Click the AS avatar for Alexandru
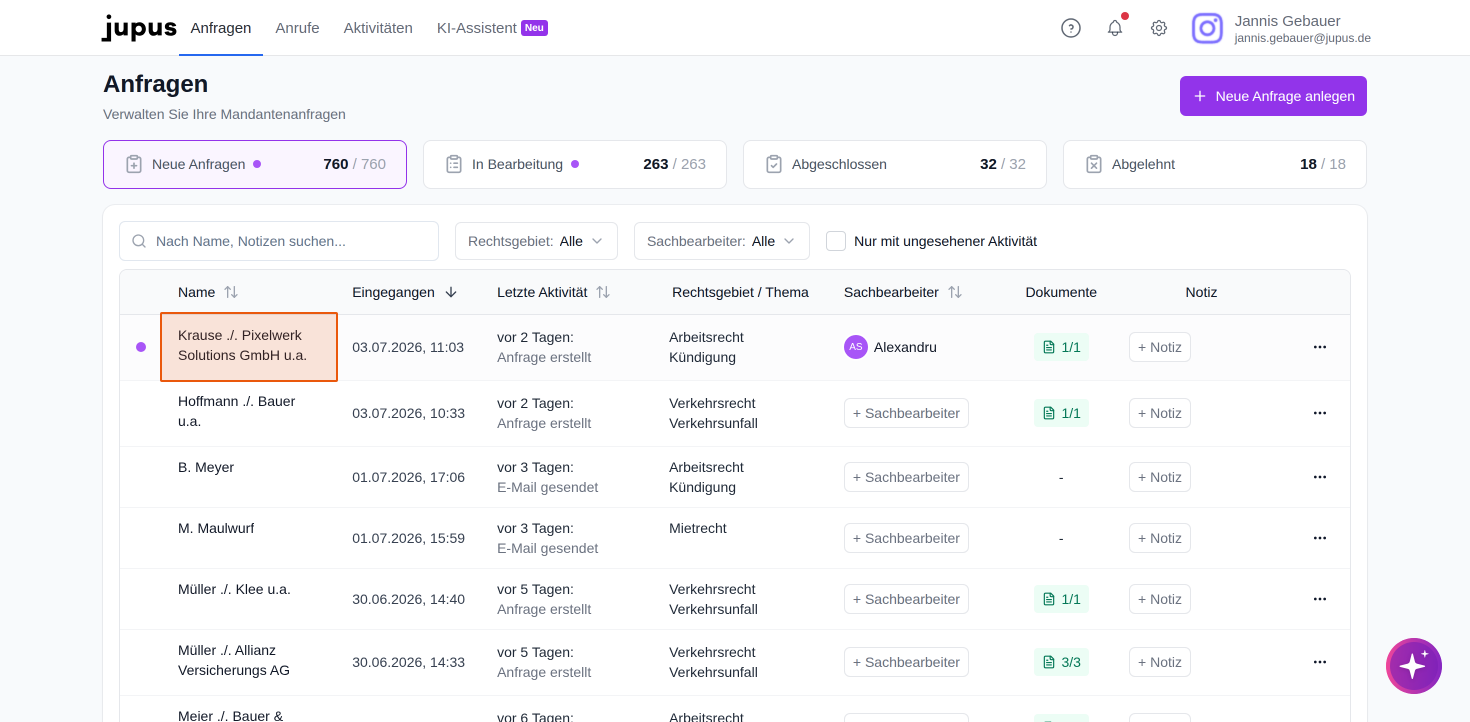The width and height of the screenshot is (1470, 722). [856, 347]
